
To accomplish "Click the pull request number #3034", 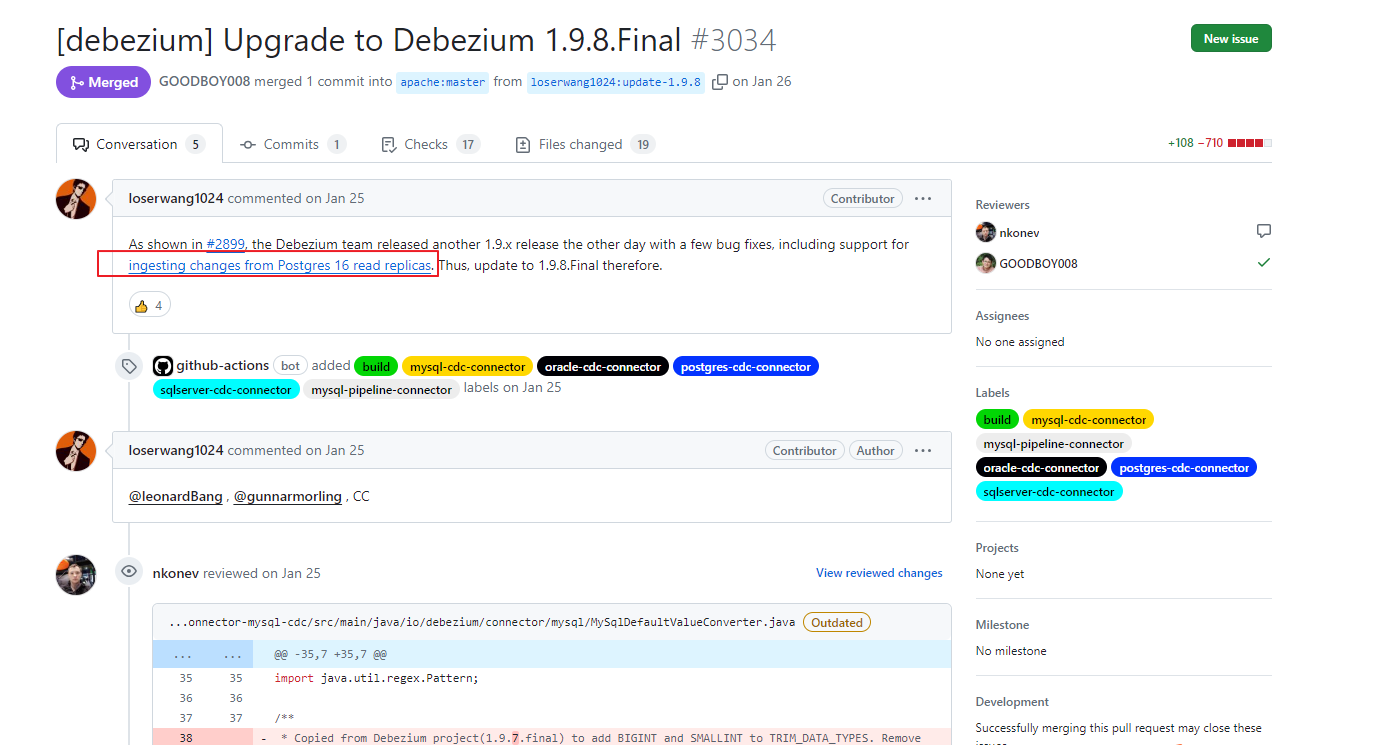I will pyautogui.click(x=733, y=40).
